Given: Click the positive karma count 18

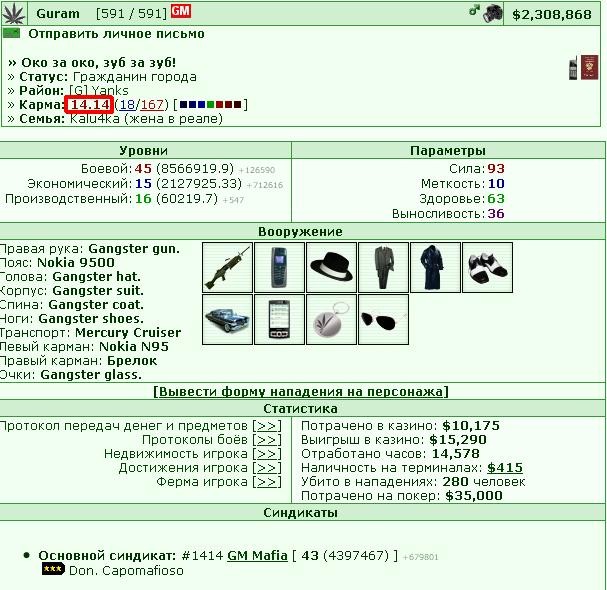Looking at the screenshot, I should (127, 105).
